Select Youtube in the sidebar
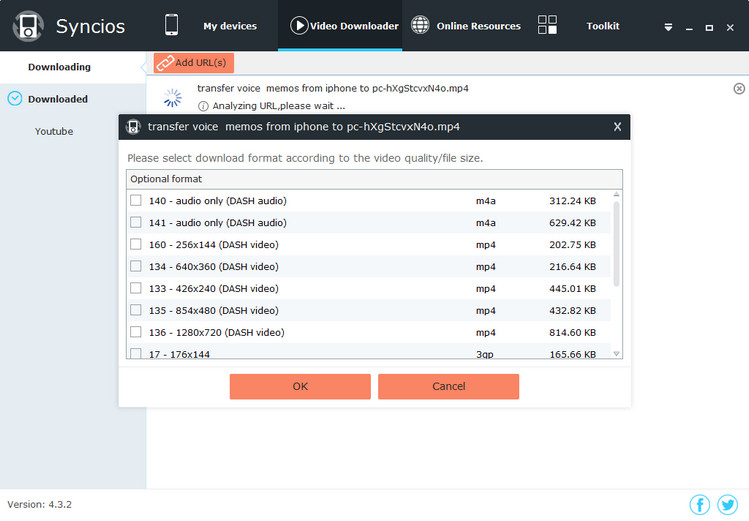Image resolution: width=749 pixels, height=521 pixels. 54,131
